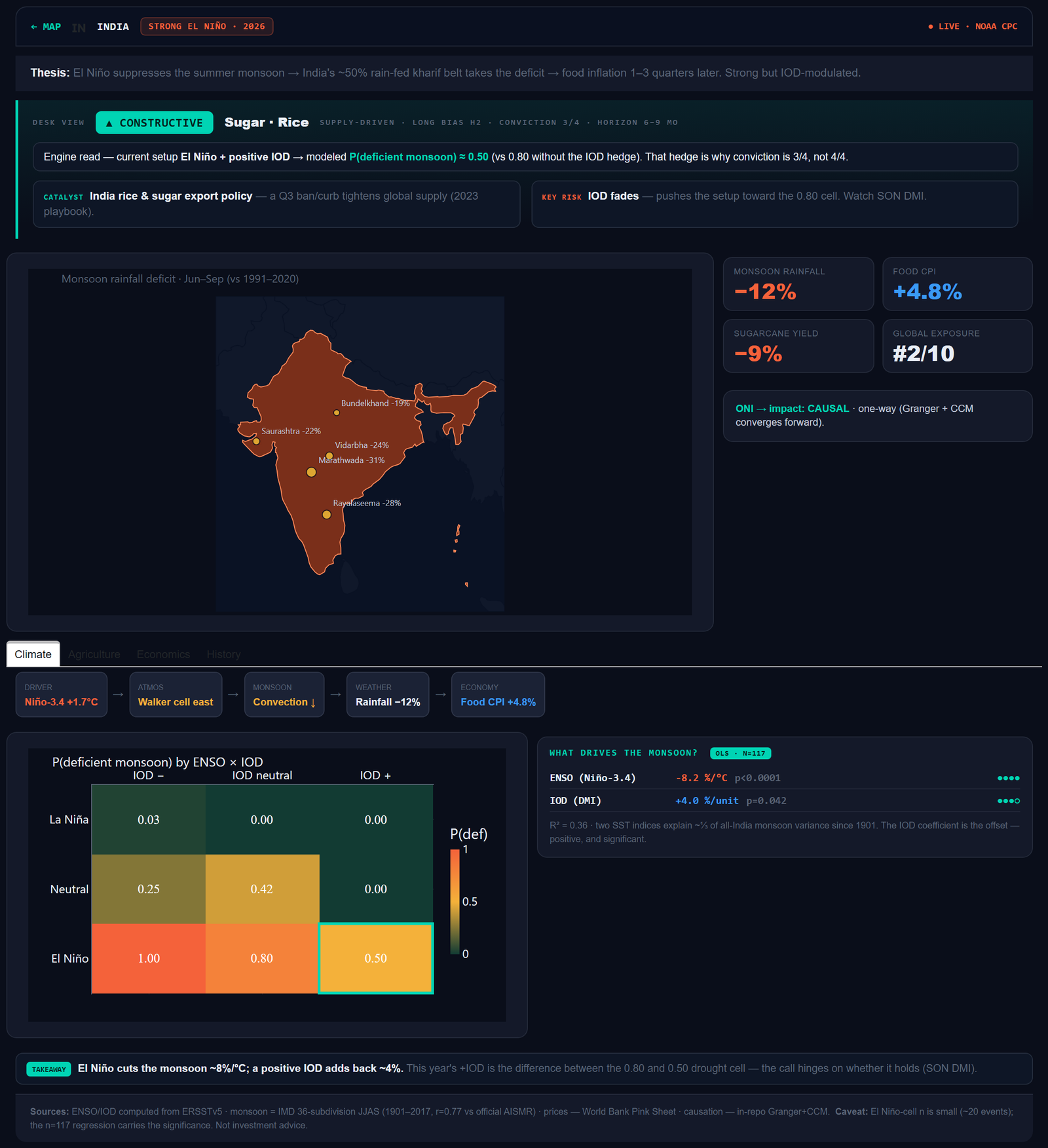Switch to the Agriculture tab
This screenshot has height=1148, width=1048.
(x=94, y=654)
